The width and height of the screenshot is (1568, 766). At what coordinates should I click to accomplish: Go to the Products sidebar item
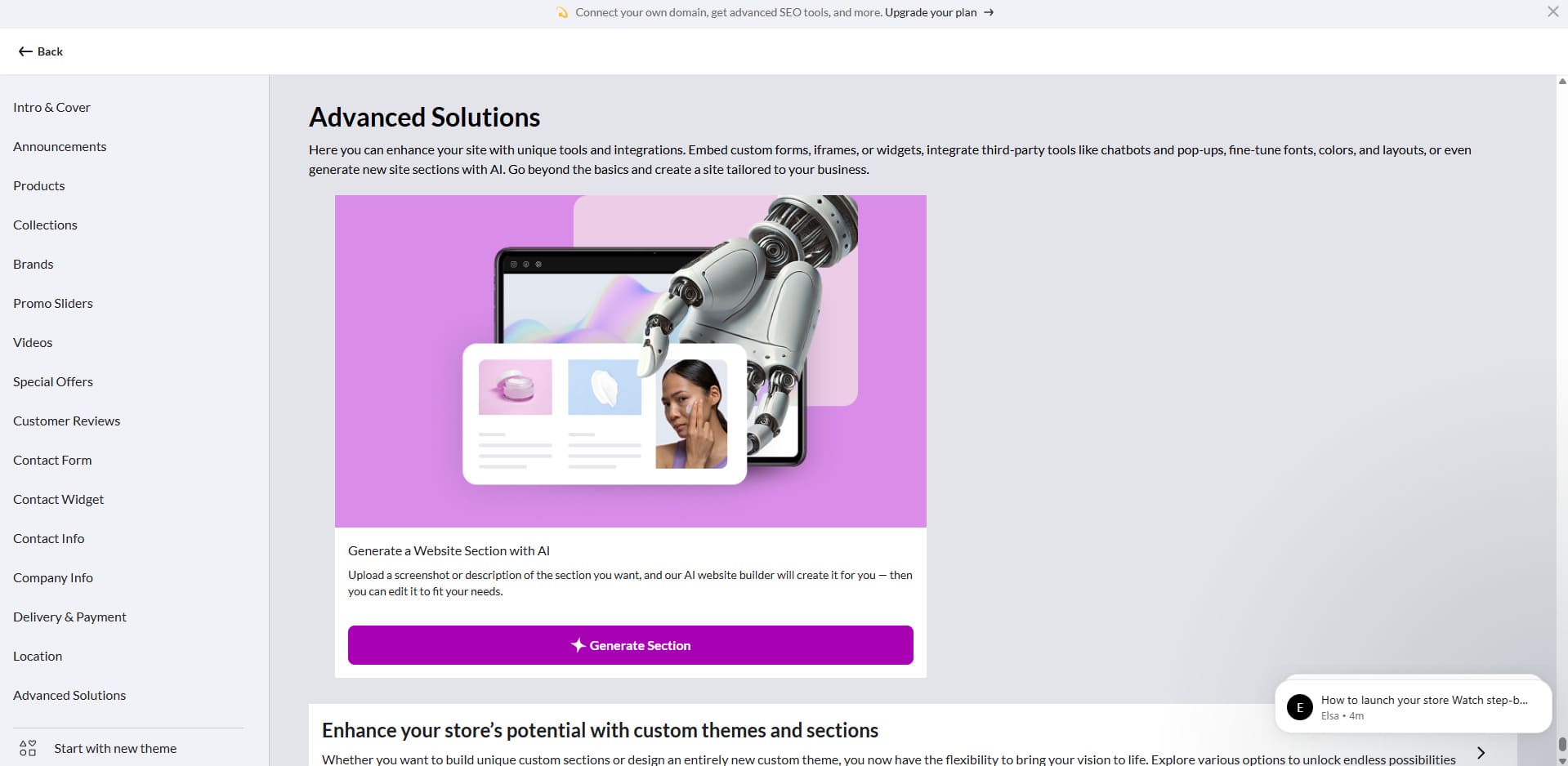click(38, 185)
